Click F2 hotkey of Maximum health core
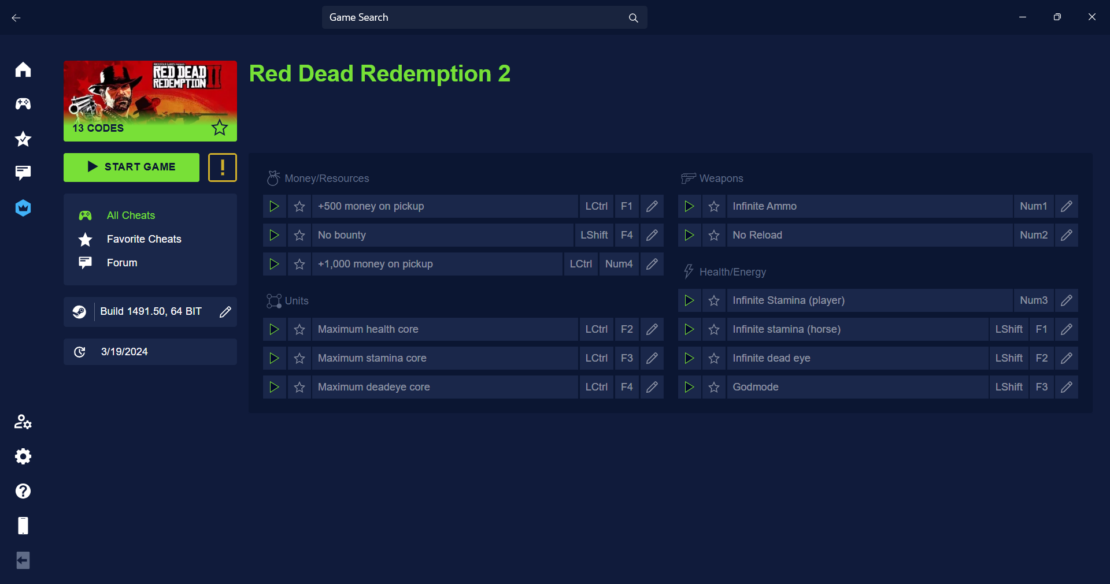 pyautogui.click(x=626, y=329)
